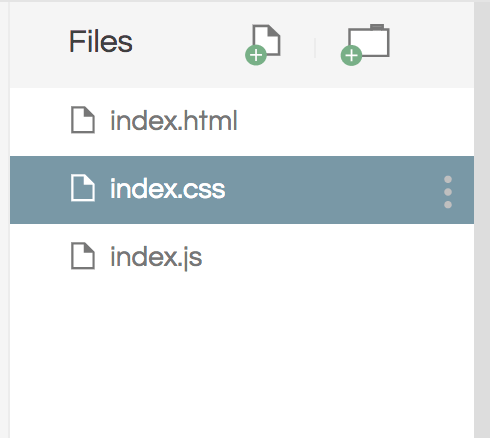Click the left border of the Files panel

point(9,220)
